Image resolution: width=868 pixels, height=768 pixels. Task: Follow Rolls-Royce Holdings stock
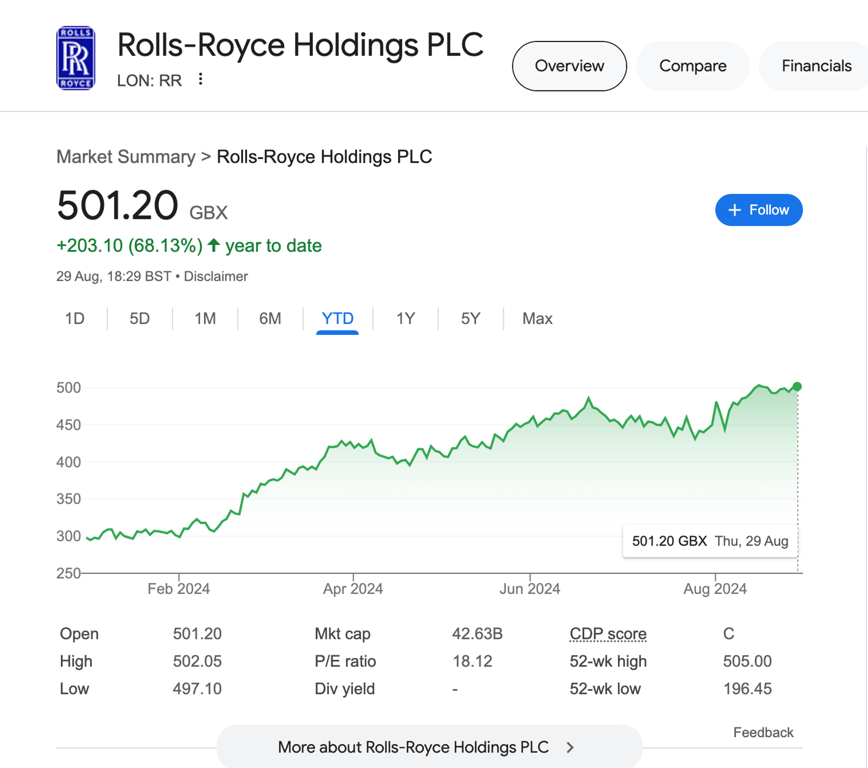[x=758, y=210]
